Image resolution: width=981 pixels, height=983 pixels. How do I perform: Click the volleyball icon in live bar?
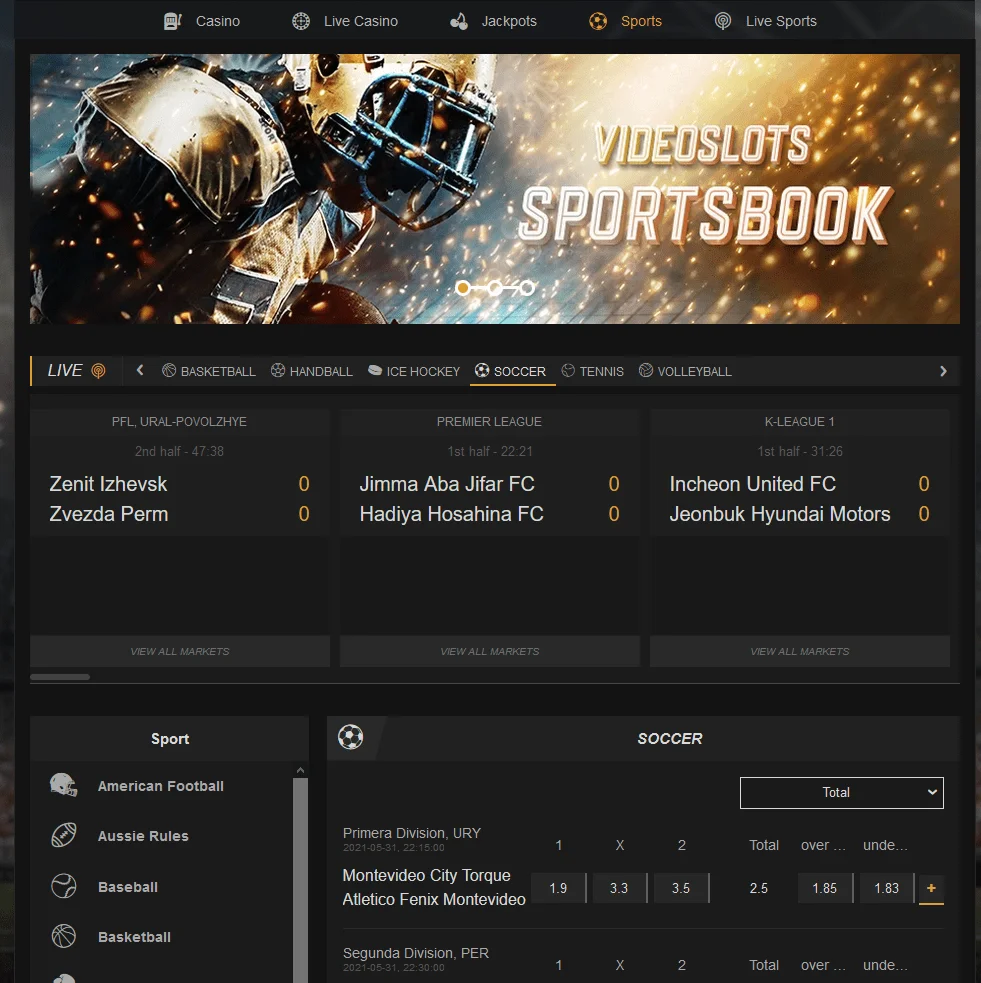(x=646, y=371)
